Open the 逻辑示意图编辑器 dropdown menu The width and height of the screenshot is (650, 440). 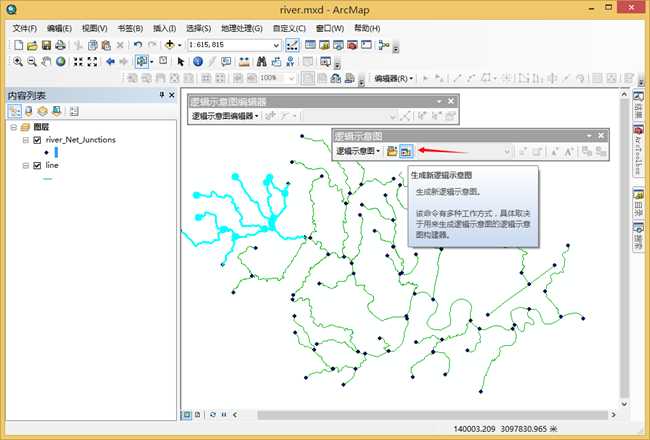224,116
